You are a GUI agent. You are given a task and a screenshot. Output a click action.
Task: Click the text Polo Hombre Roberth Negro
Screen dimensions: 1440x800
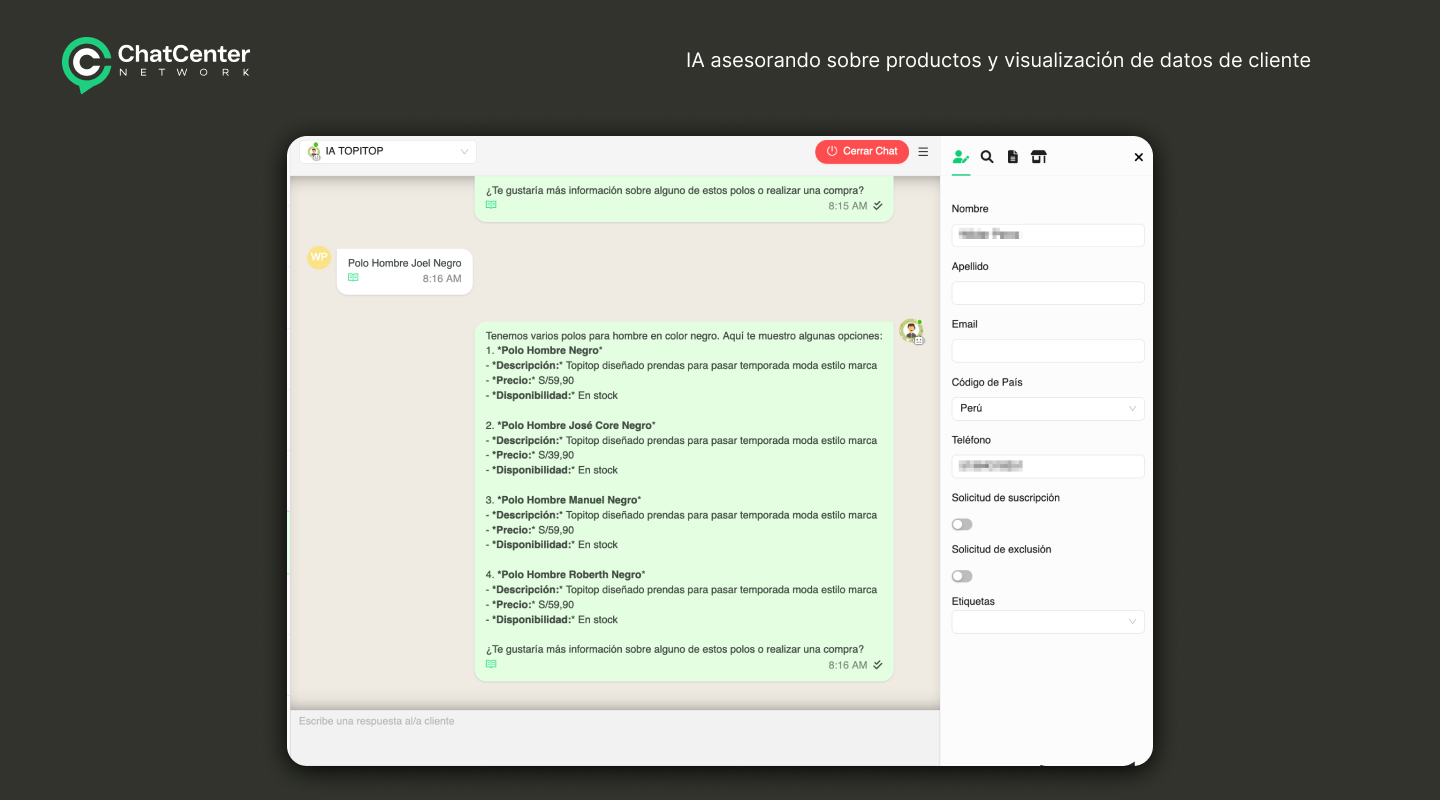(571, 575)
